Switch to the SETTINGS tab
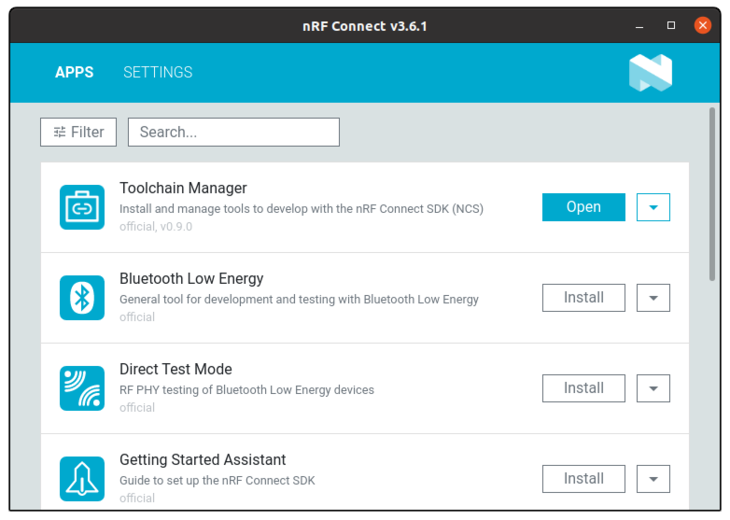This screenshot has height=520, width=730. coord(158,72)
